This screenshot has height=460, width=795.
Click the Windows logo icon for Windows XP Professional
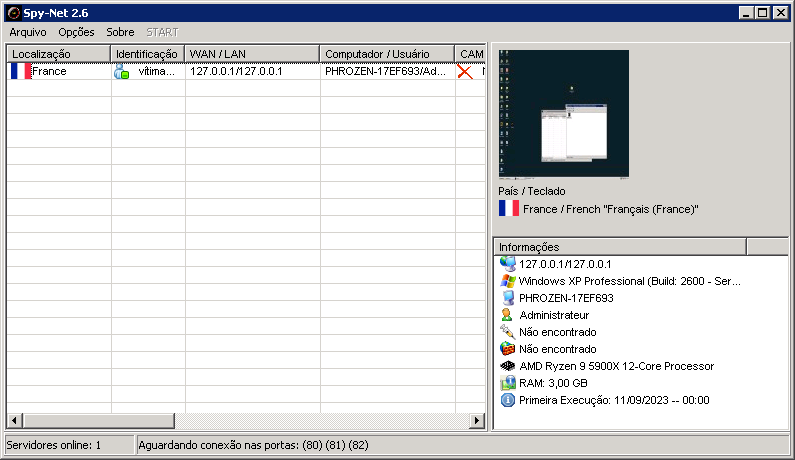[x=507, y=281]
